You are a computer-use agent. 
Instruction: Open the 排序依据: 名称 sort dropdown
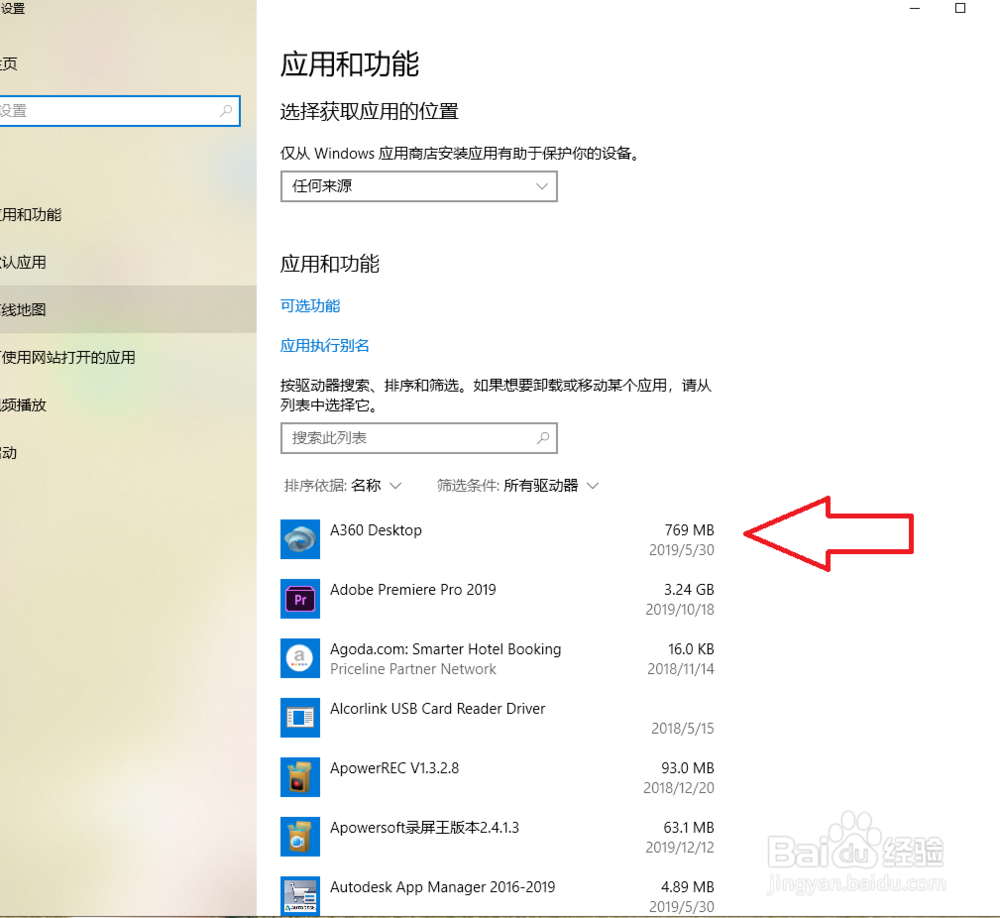(x=343, y=485)
